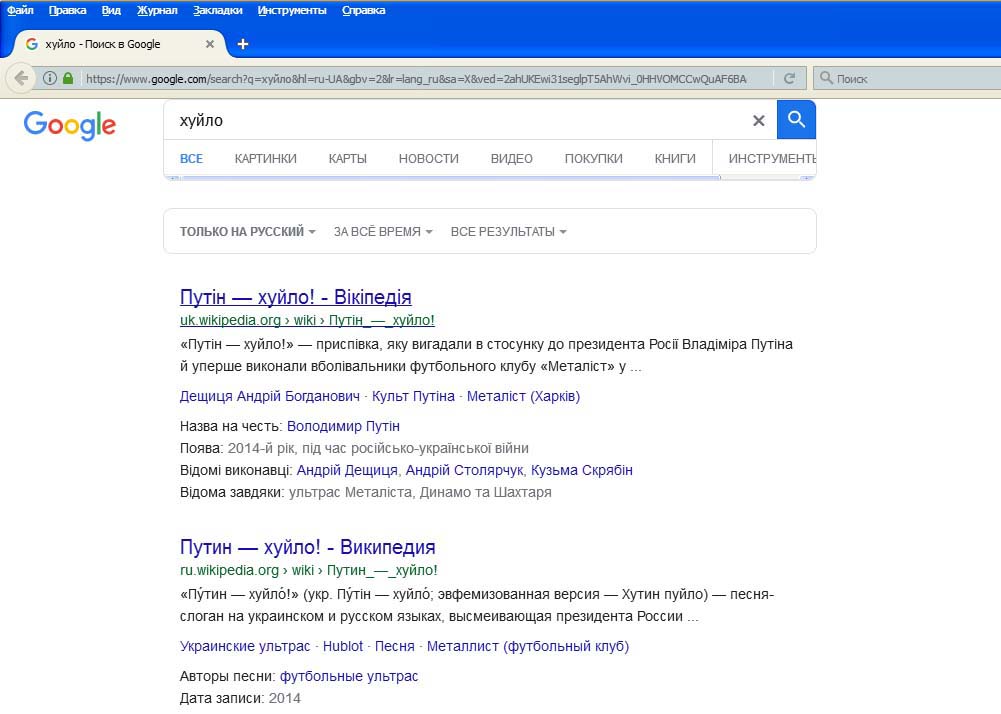This screenshot has width=1001, height=714.
Task: Click the blue Google search button
Action: 796,119
